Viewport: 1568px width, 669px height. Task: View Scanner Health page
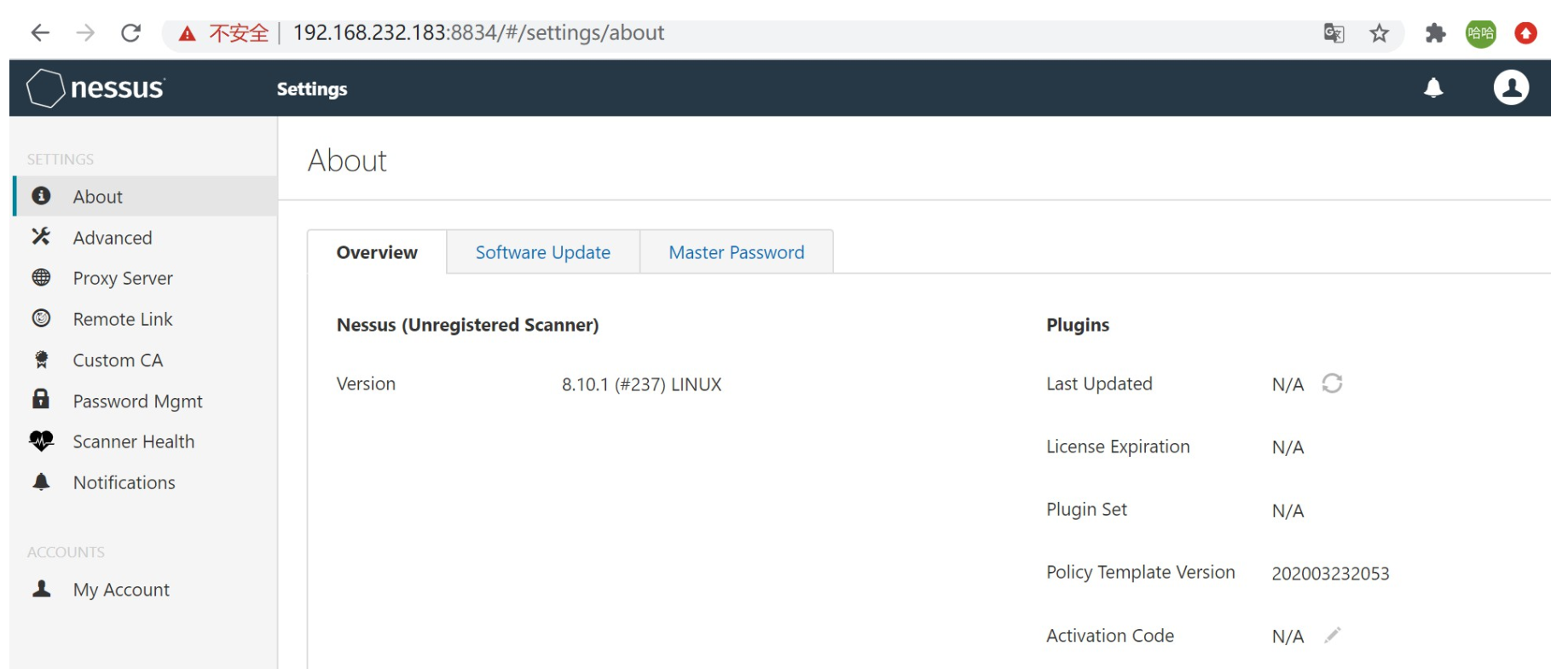(146, 441)
